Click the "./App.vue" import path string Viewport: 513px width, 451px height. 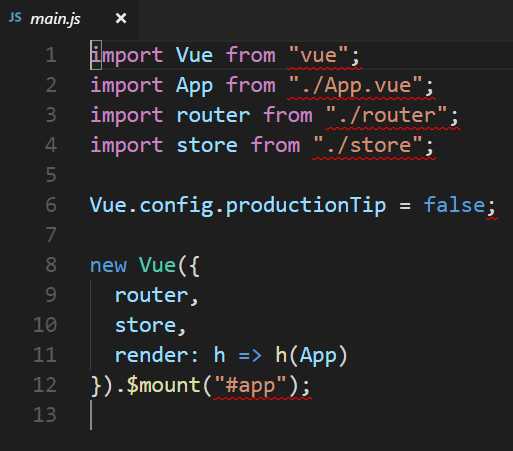pyautogui.click(x=355, y=86)
